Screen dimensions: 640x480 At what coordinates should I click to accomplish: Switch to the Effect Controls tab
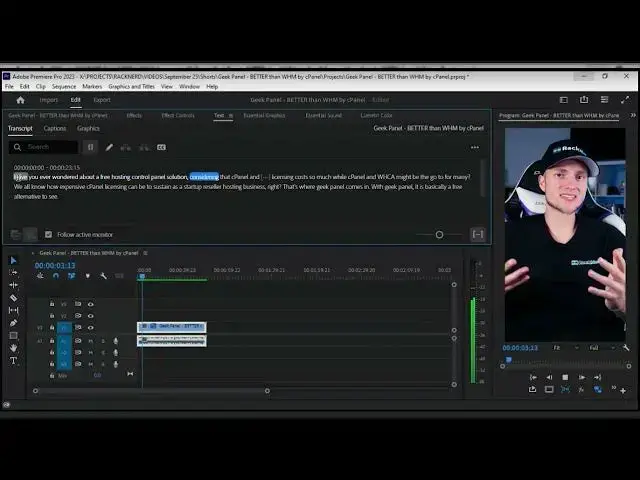[x=178, y=116]
